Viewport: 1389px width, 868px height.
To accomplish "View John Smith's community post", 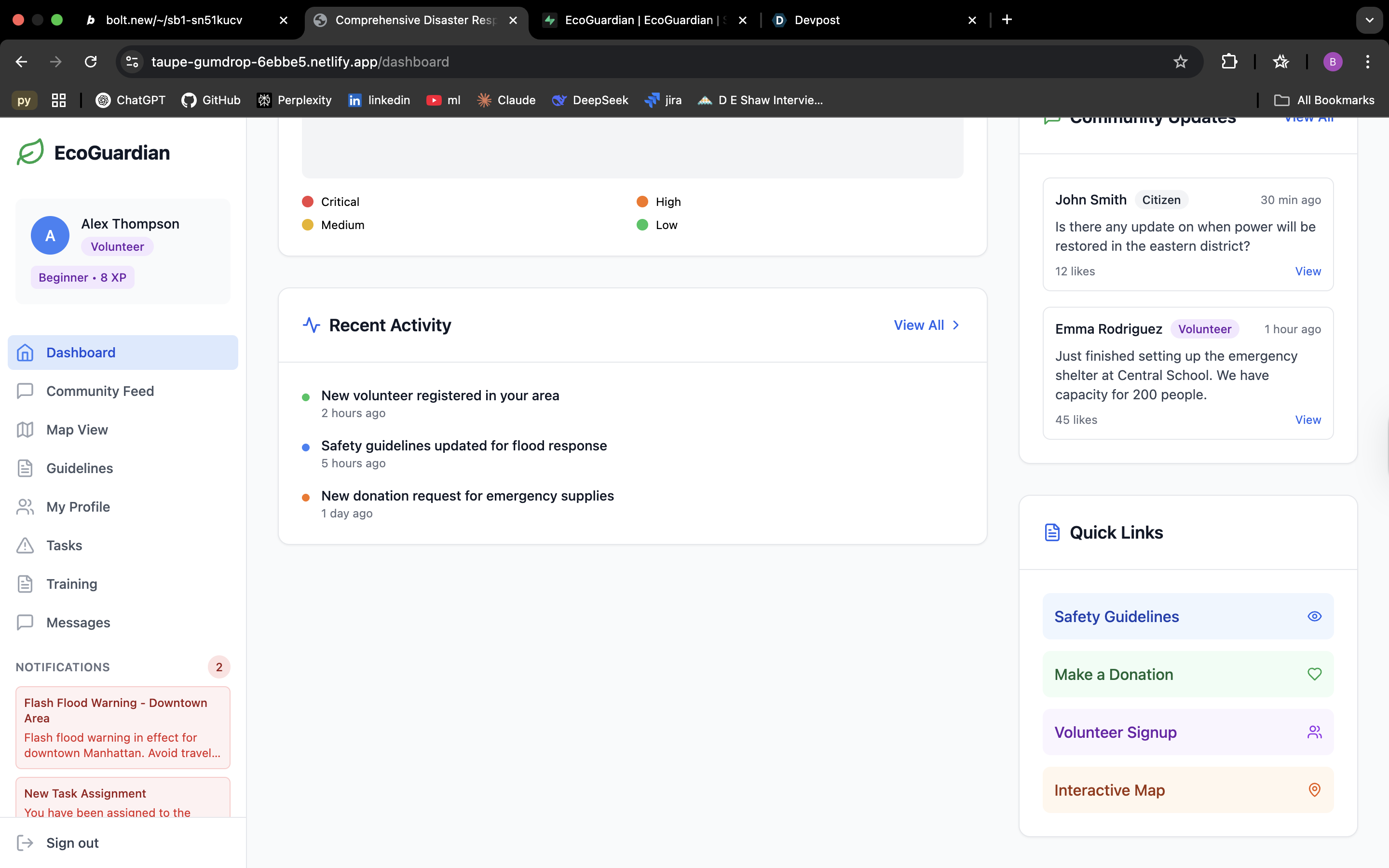I will tap(1307, 271).
